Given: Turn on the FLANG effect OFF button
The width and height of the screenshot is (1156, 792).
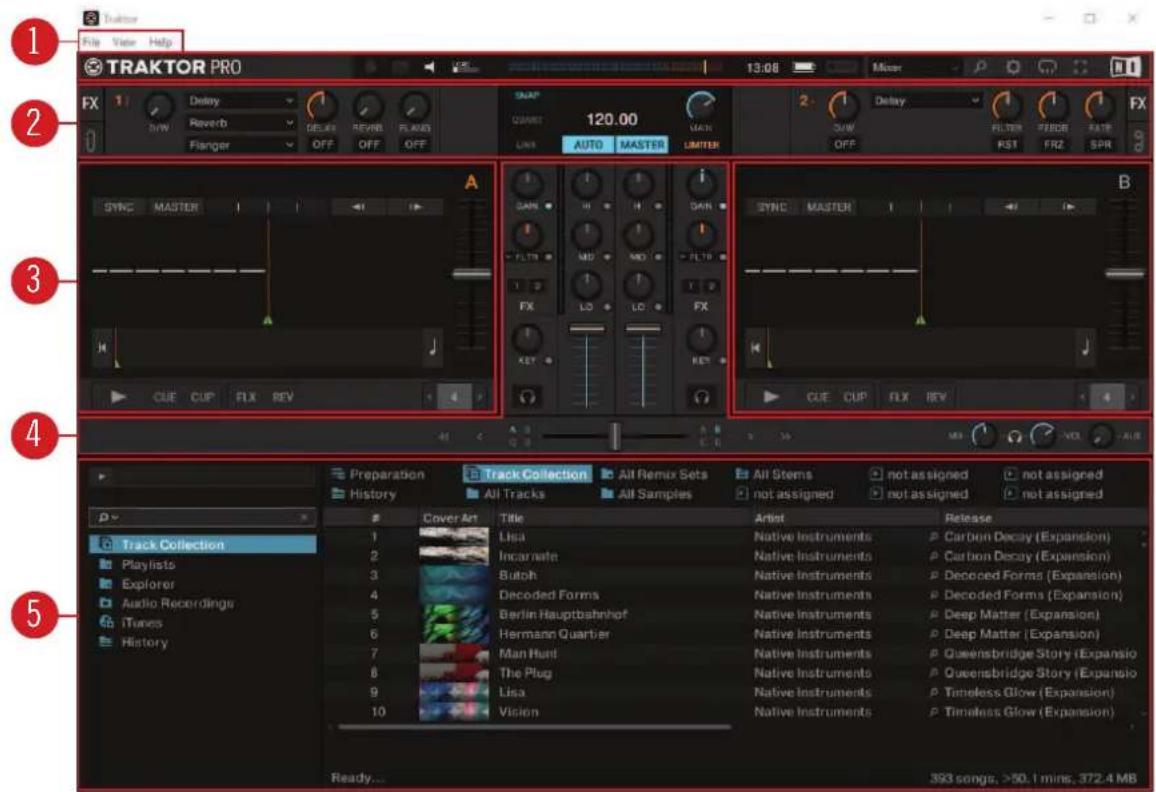Looking at the screenshot, I should click(415, 145).
